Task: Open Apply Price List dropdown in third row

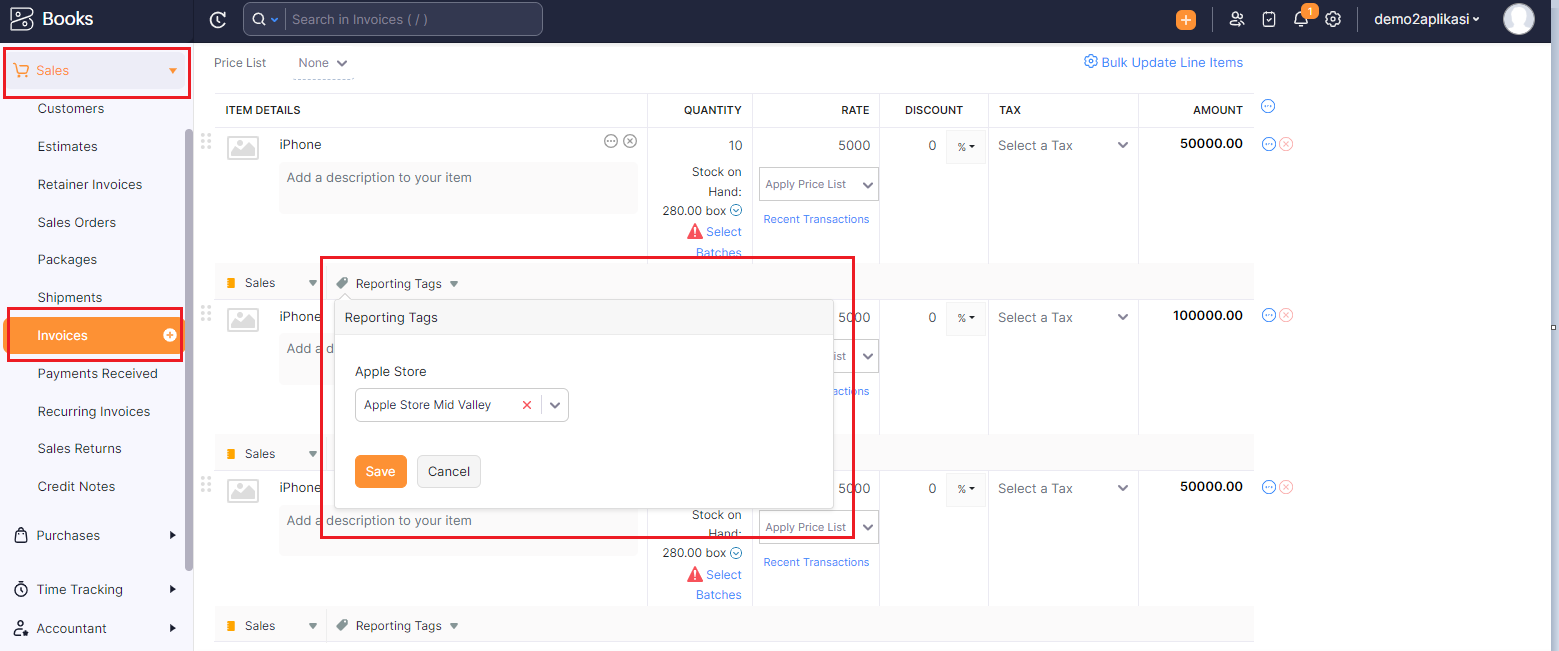Action: click(x=819, y=527)
